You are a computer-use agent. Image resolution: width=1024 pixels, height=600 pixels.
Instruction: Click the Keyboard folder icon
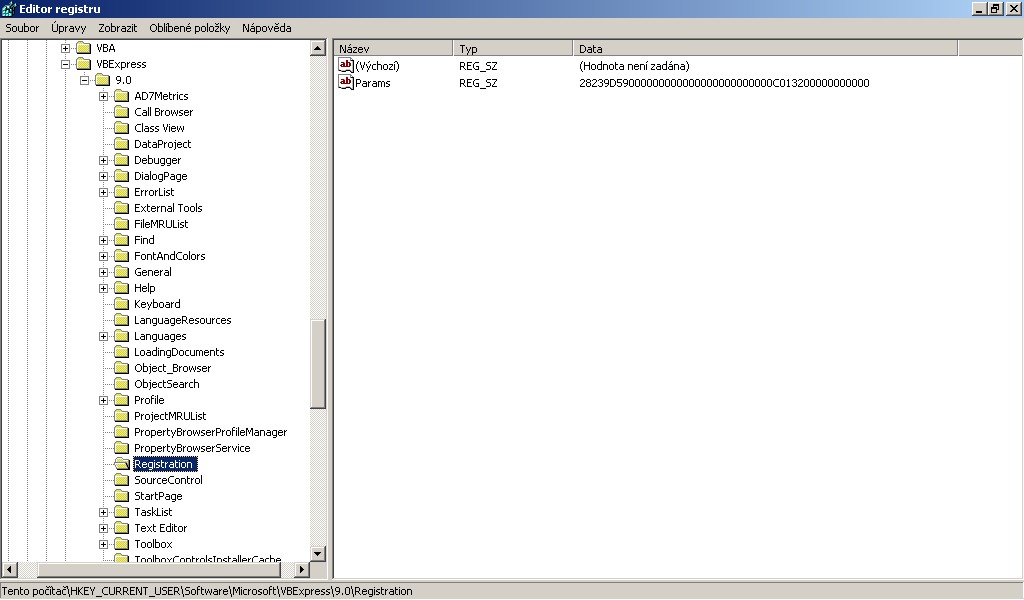[122, 304]
